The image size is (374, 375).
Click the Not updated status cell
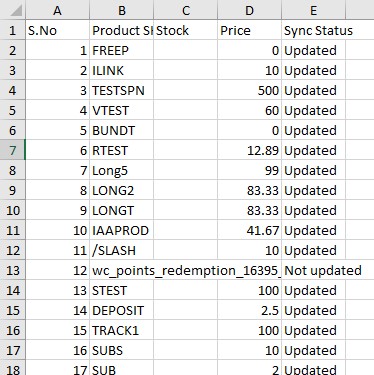tap(313, 270)
